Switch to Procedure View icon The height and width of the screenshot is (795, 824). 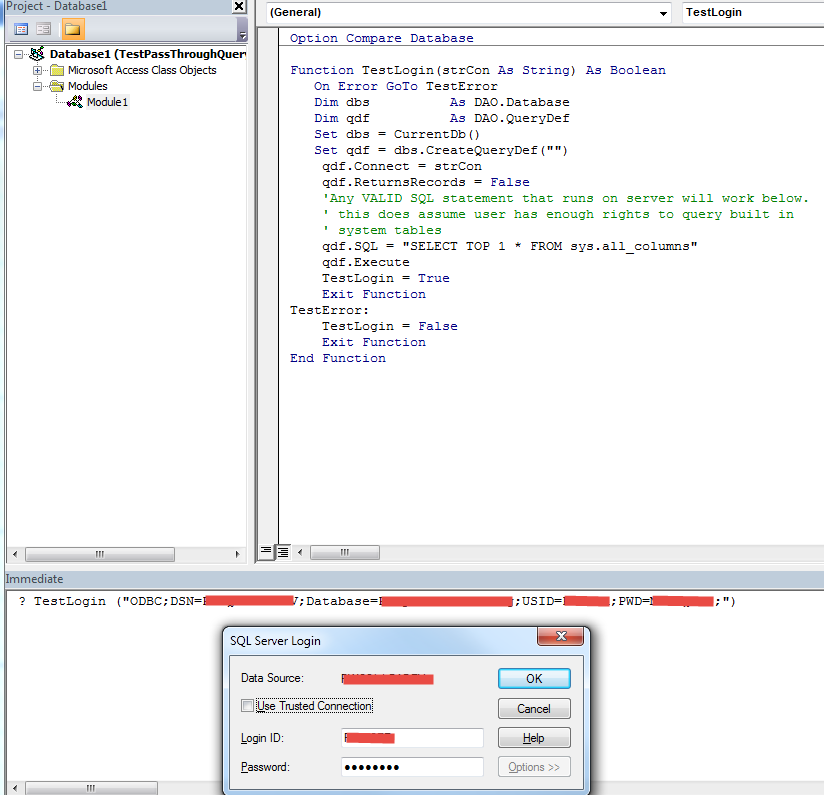(x=266, y=551)
